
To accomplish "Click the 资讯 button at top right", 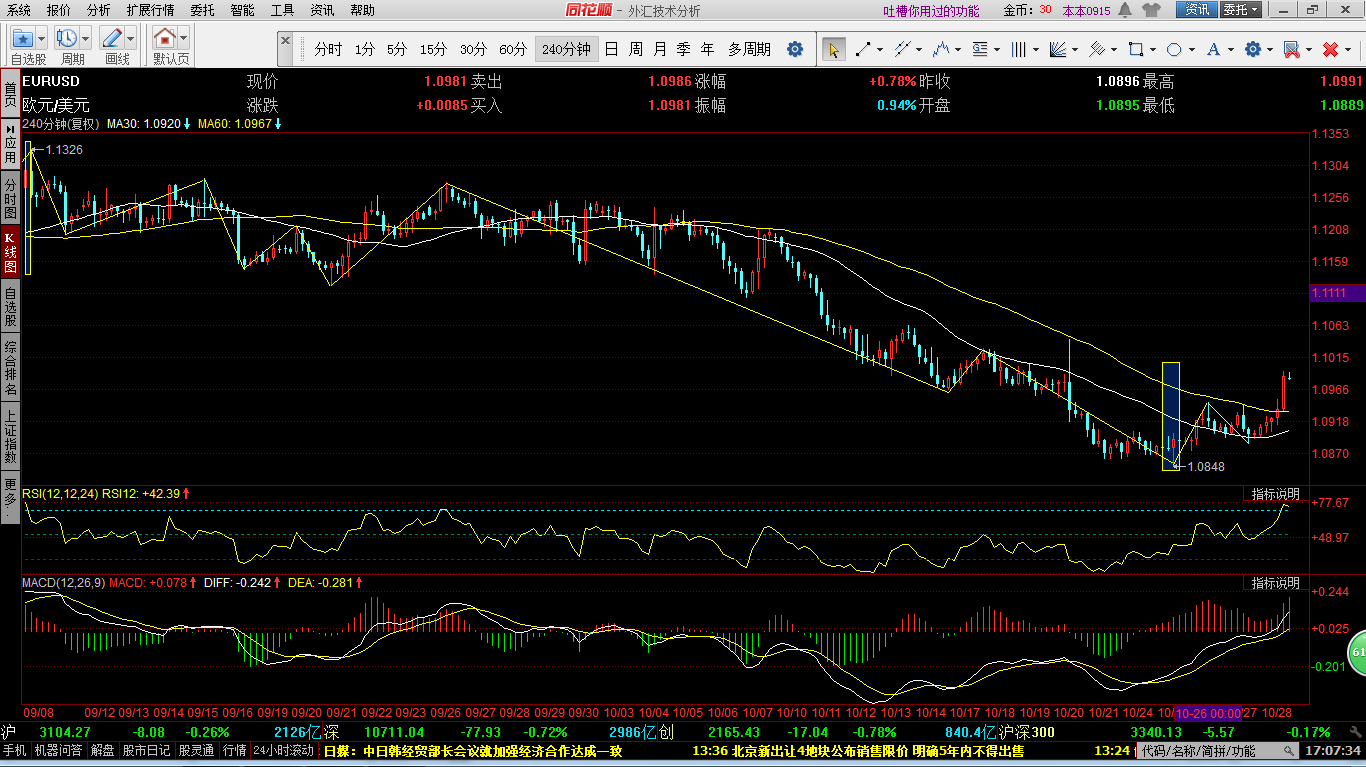I will pos(1197,10).
